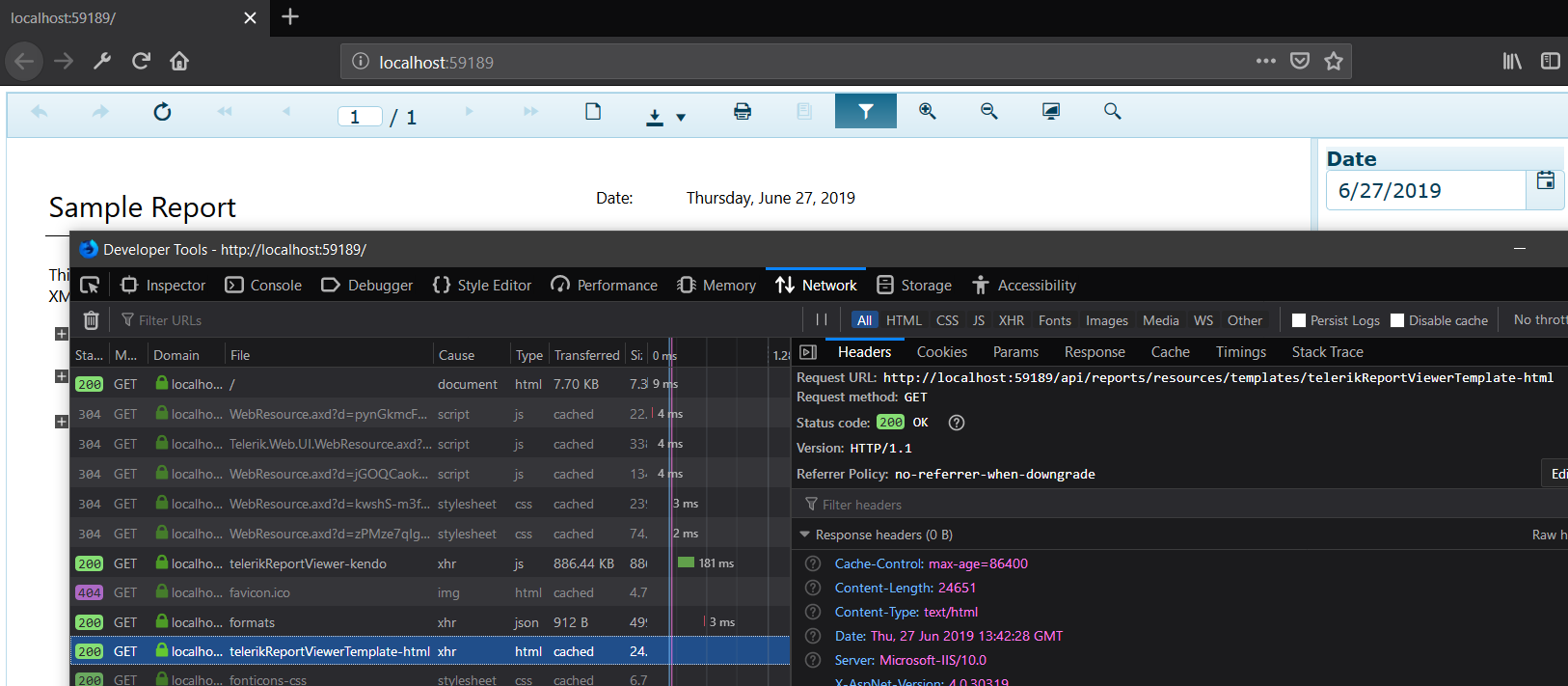Zoom out of the report
Image resolution: width=1568 pixels, height=686 pixels.
(988, 112)
